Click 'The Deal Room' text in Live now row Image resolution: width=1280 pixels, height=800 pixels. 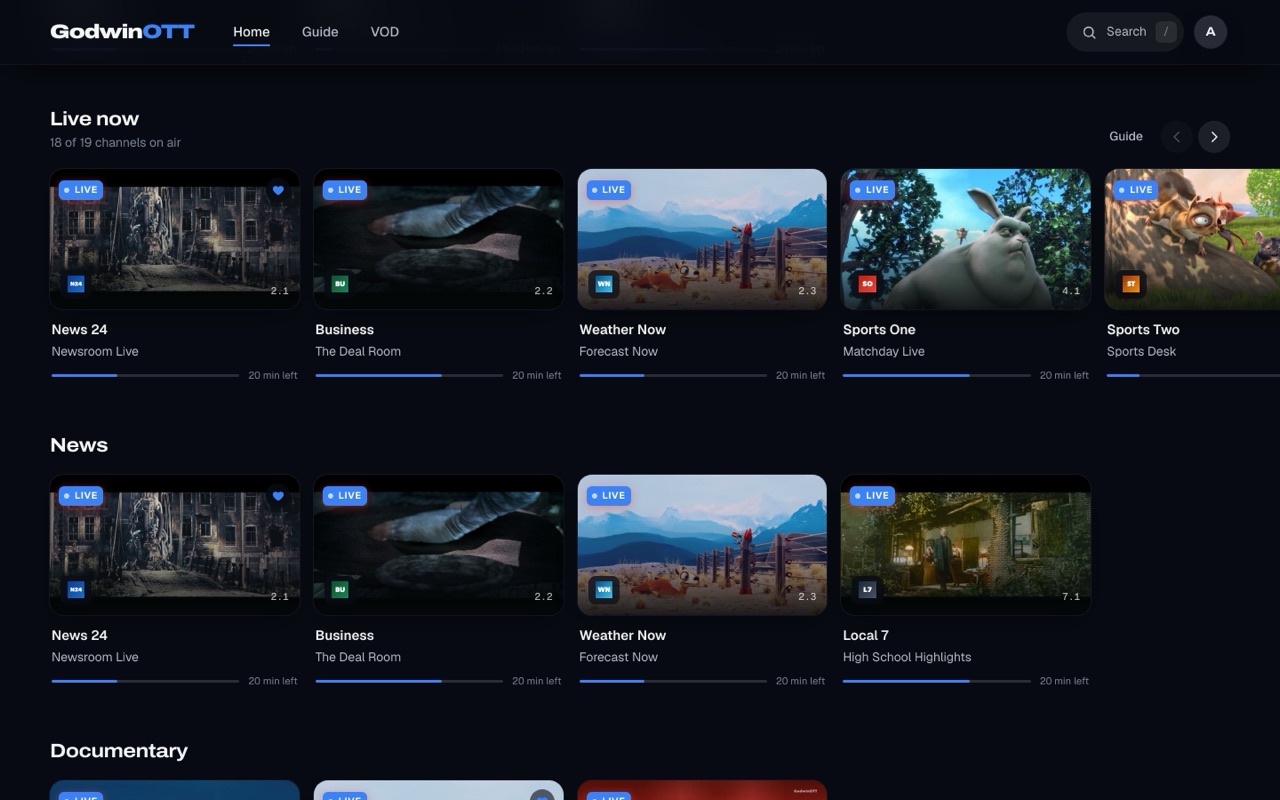click(x=358, y=352)
